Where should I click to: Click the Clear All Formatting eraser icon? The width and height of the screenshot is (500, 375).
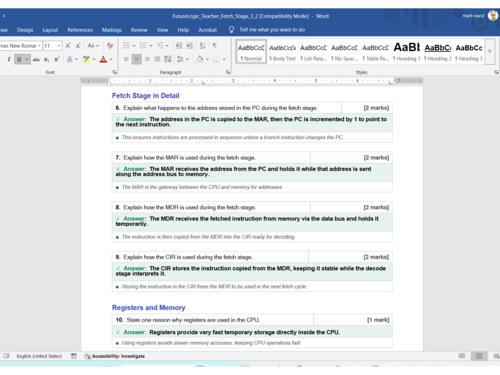pyautogui.click(x=110, y=46)
